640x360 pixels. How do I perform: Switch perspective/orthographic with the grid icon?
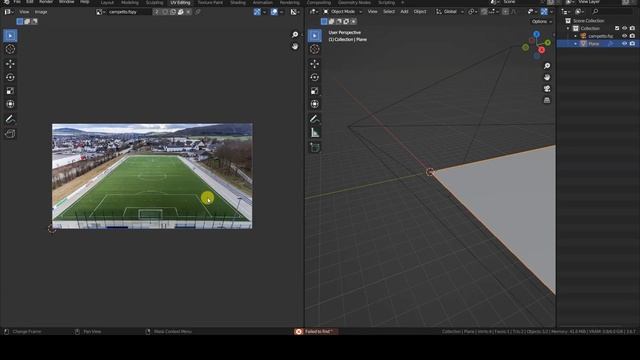point(547,100)
